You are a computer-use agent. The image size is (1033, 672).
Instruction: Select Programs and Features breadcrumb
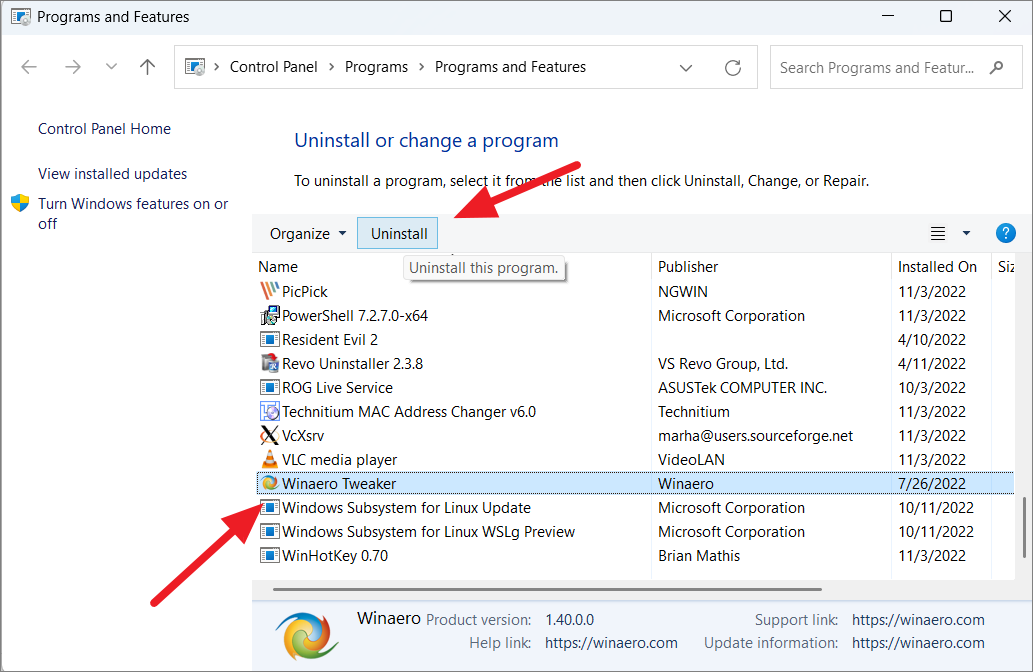click(510, 67)
